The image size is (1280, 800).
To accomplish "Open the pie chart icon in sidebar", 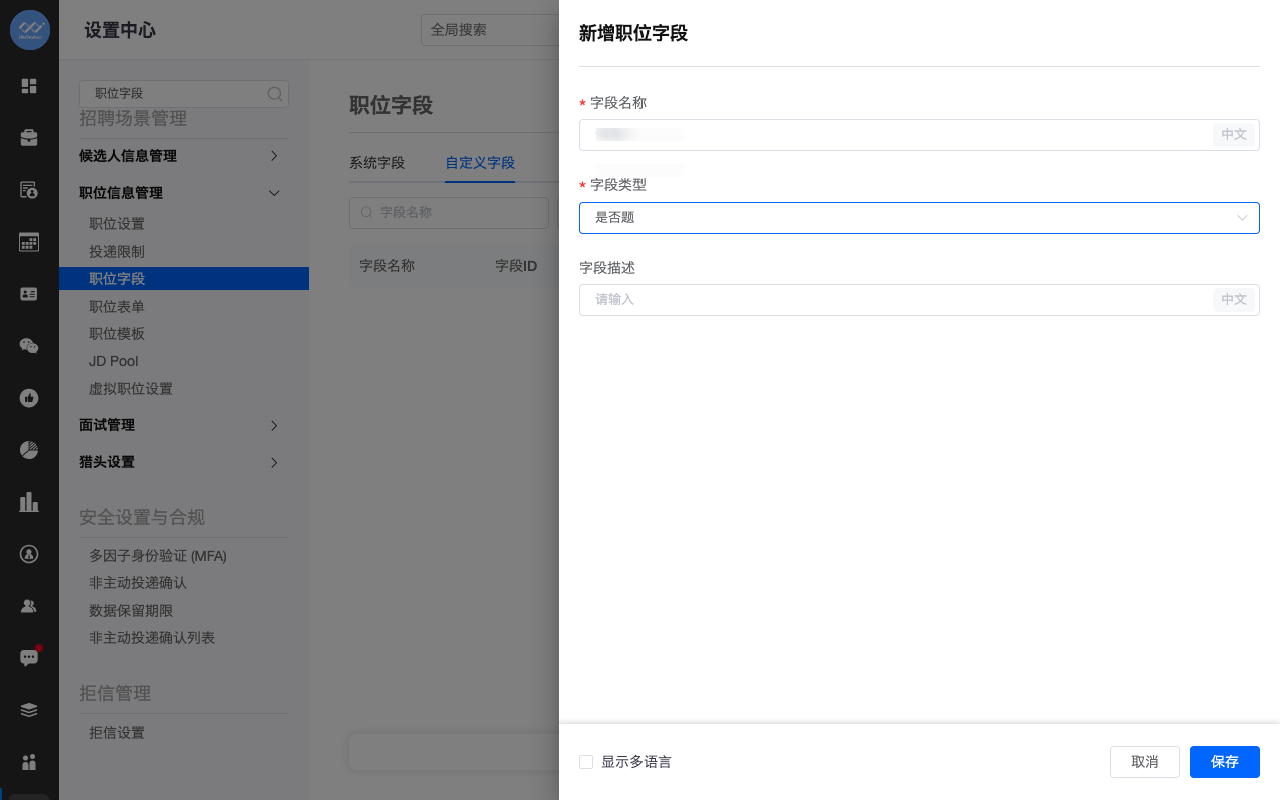I will 29,450.
